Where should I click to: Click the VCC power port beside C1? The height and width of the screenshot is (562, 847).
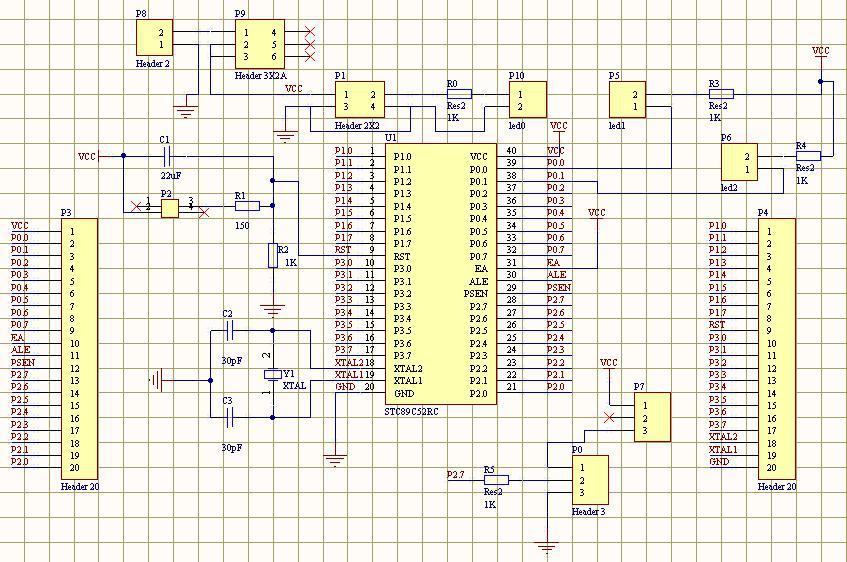click(91, 156)
